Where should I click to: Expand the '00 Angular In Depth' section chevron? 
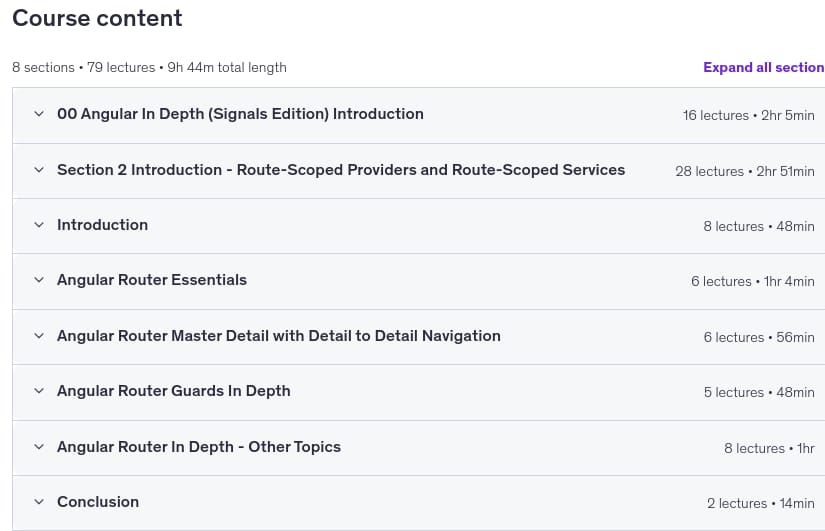39,114
